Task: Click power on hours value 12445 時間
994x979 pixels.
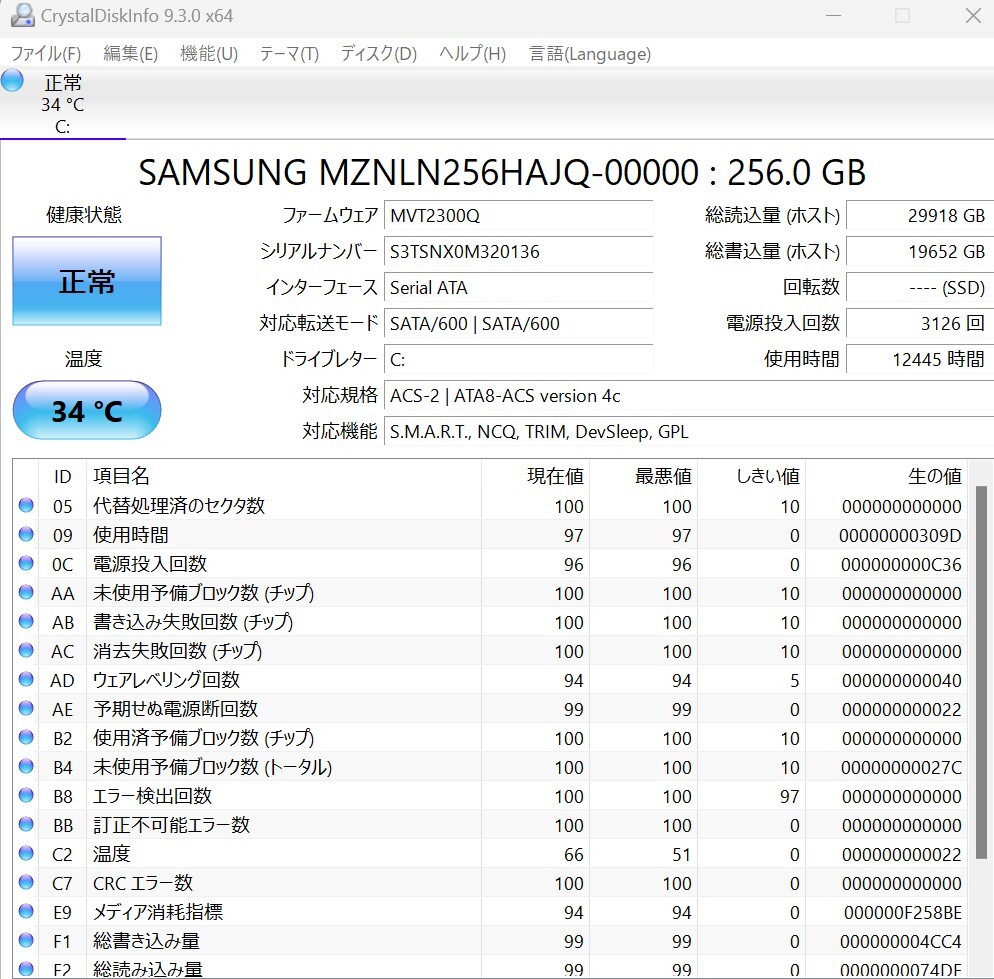Action: tap(920, 360)
